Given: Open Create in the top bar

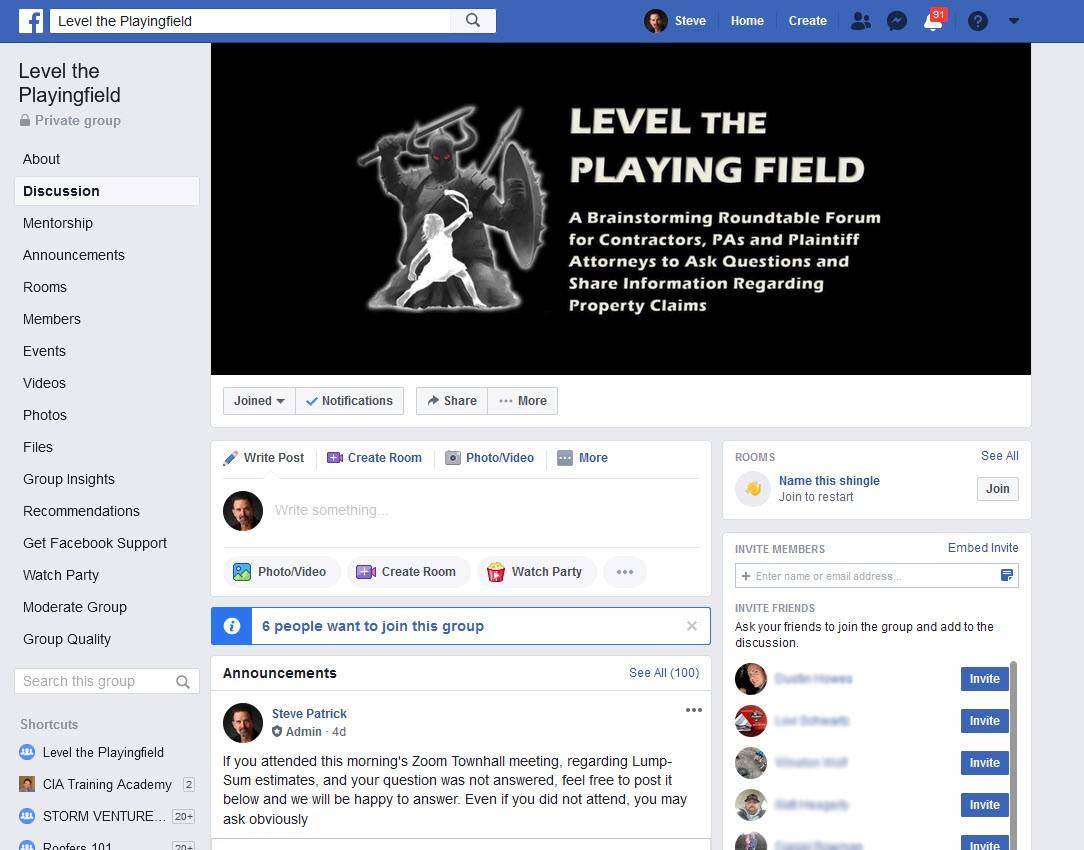Looking at the screenshot, I should (807, 21).
